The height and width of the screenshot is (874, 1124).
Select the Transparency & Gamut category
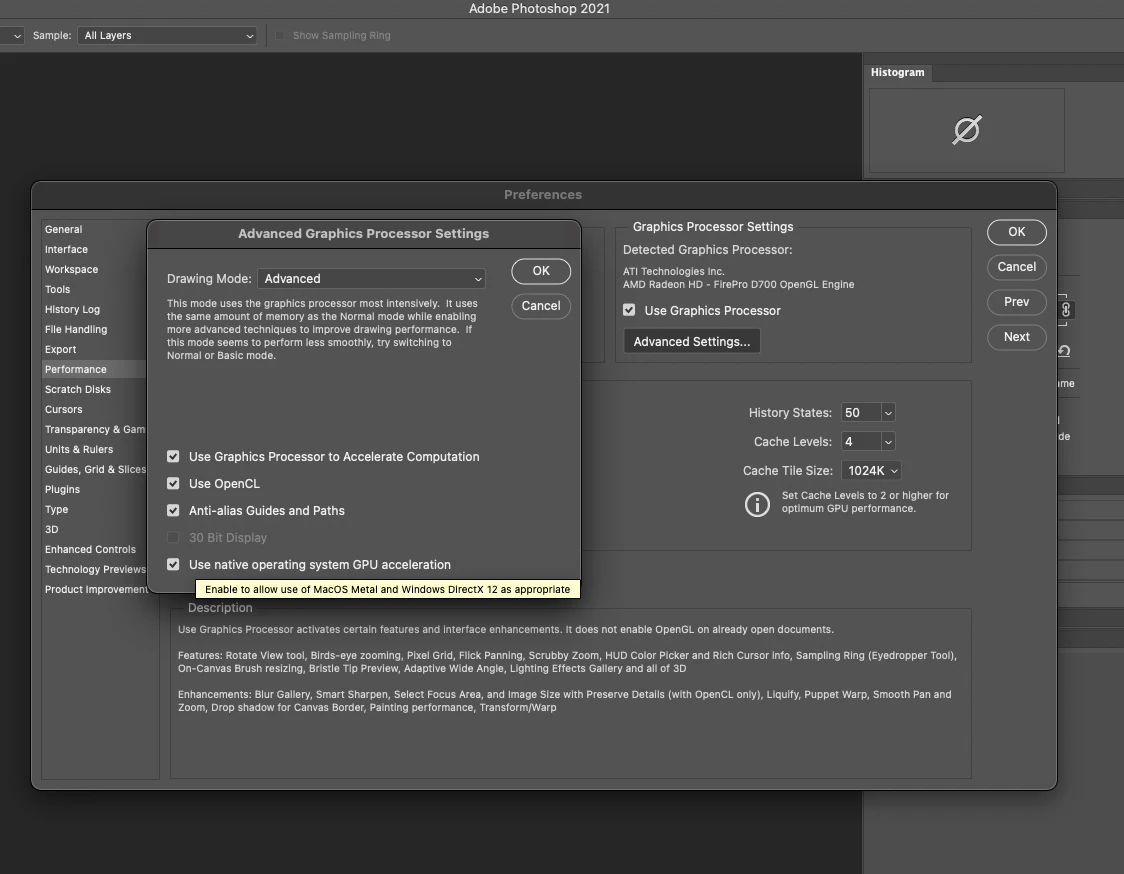[x=95, y=429]
